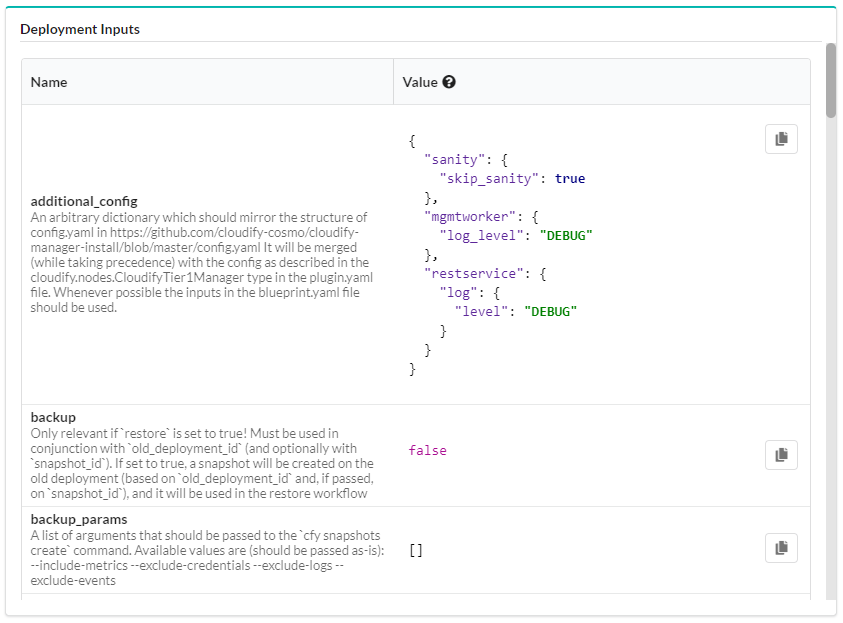This screenshot has width=843, height=623.
Task: Click the "sanity" key in JSON
Action: click(x=454, y=160)
